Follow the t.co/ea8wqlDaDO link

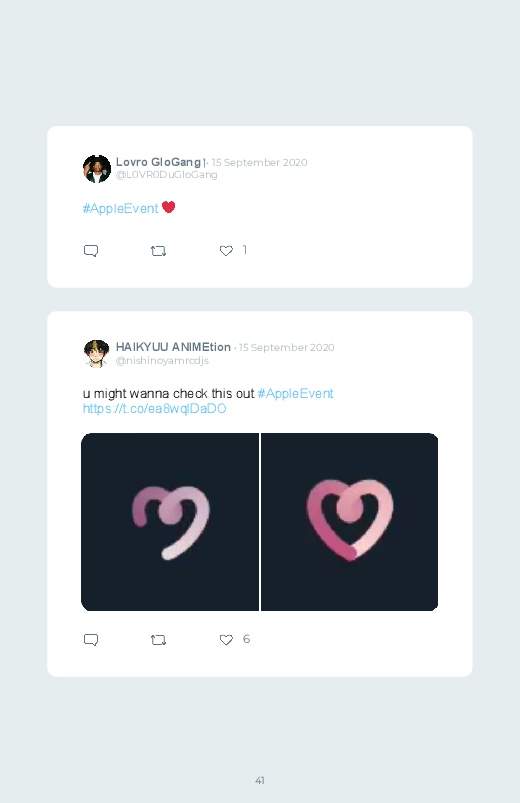[x=154, y=409]
